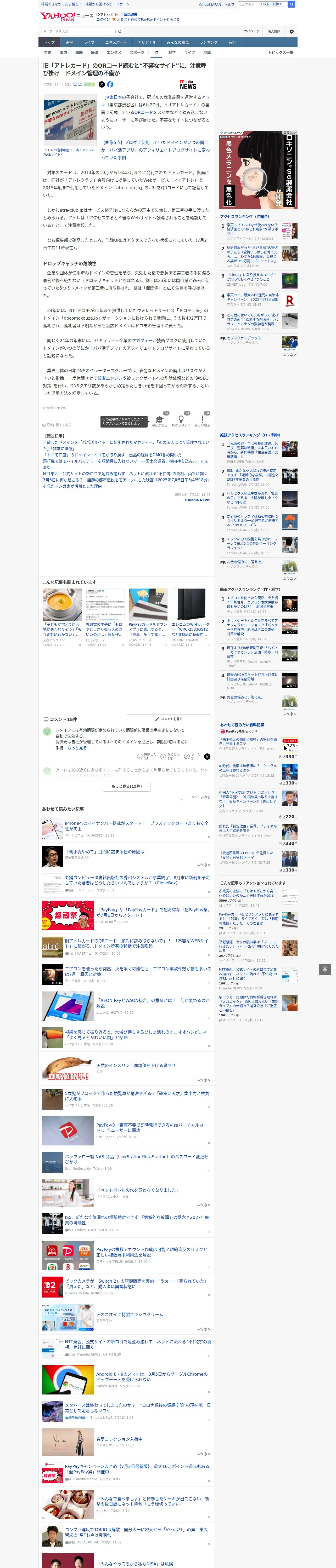This screenshot has width=336, height=1568.
Task: Click the ITmedia NEWS publisher logo
Action: [x=188, y=85]
